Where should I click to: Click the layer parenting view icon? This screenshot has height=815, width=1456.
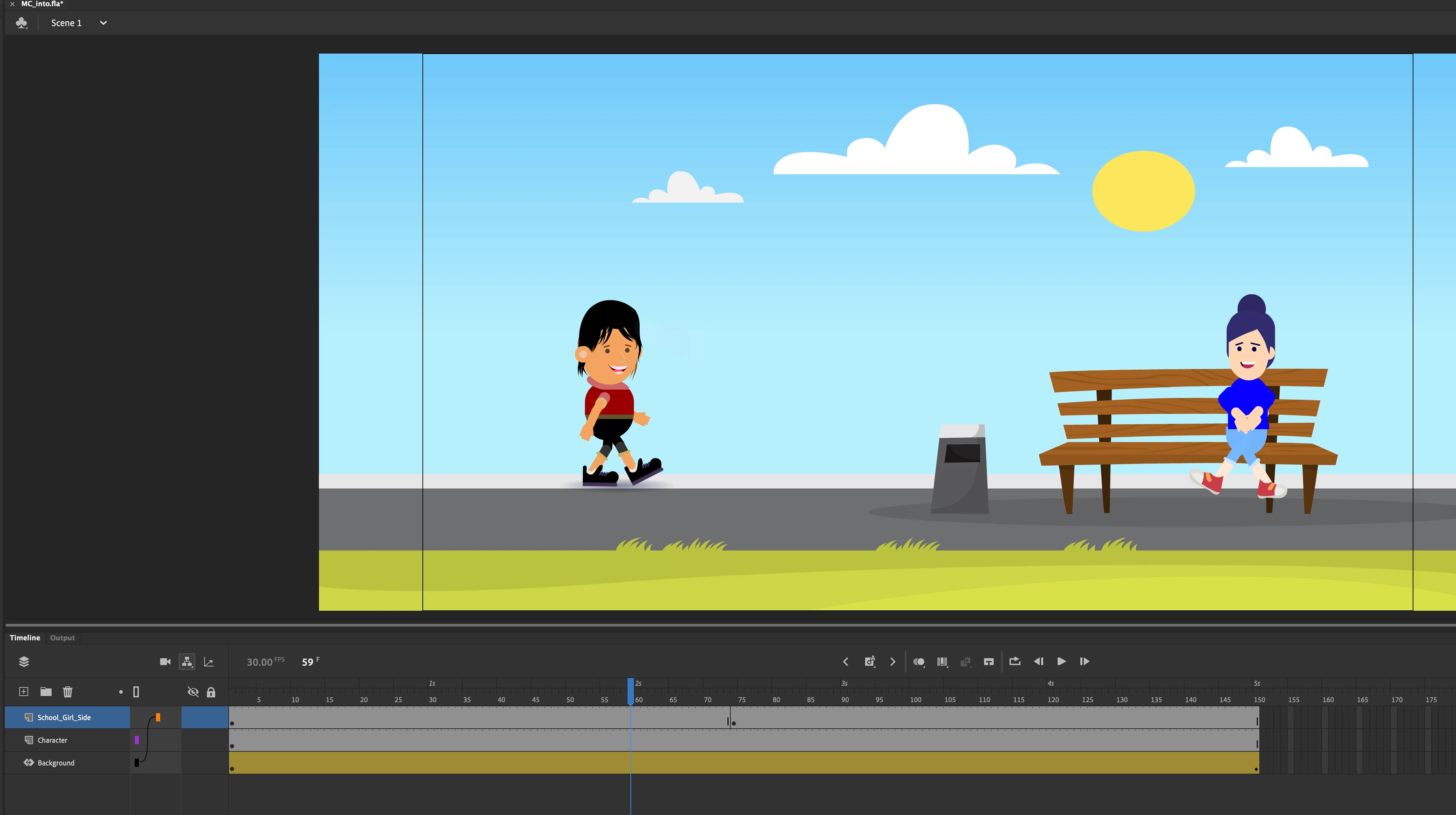pos(187,662)
